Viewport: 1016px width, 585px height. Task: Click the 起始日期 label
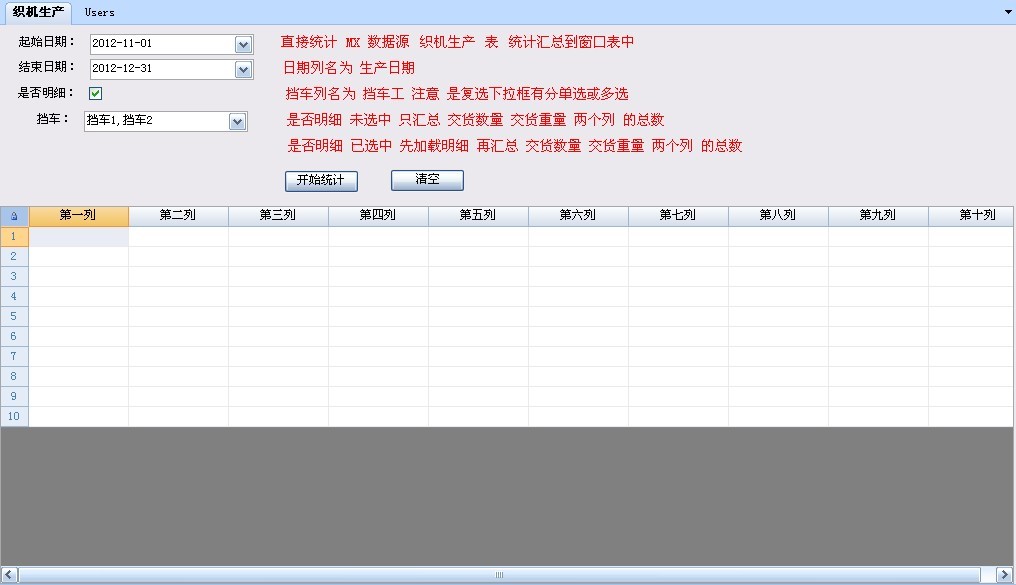click(x=46, y=42)
